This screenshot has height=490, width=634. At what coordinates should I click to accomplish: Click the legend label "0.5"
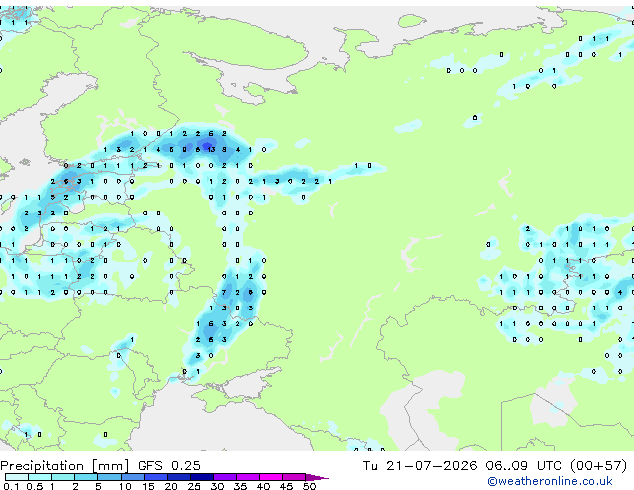pos(34,486)
